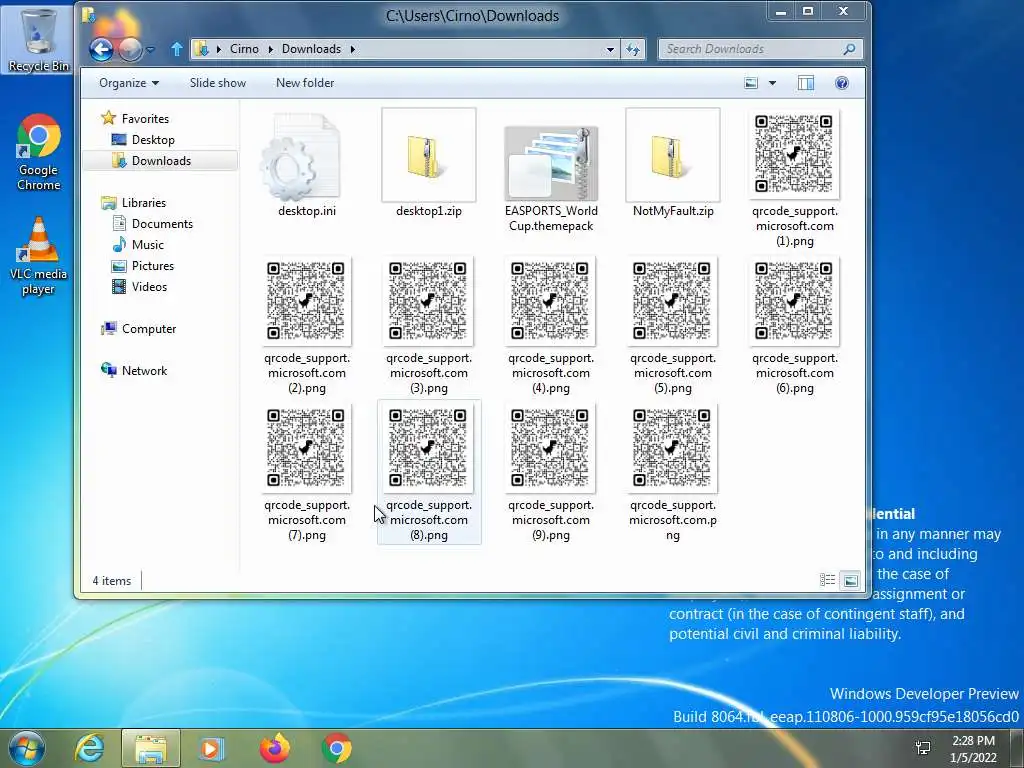Open Google Chrome desktop shortcut
The image size is (1024, 768).
pyautogui.click(x=39, y=153)
